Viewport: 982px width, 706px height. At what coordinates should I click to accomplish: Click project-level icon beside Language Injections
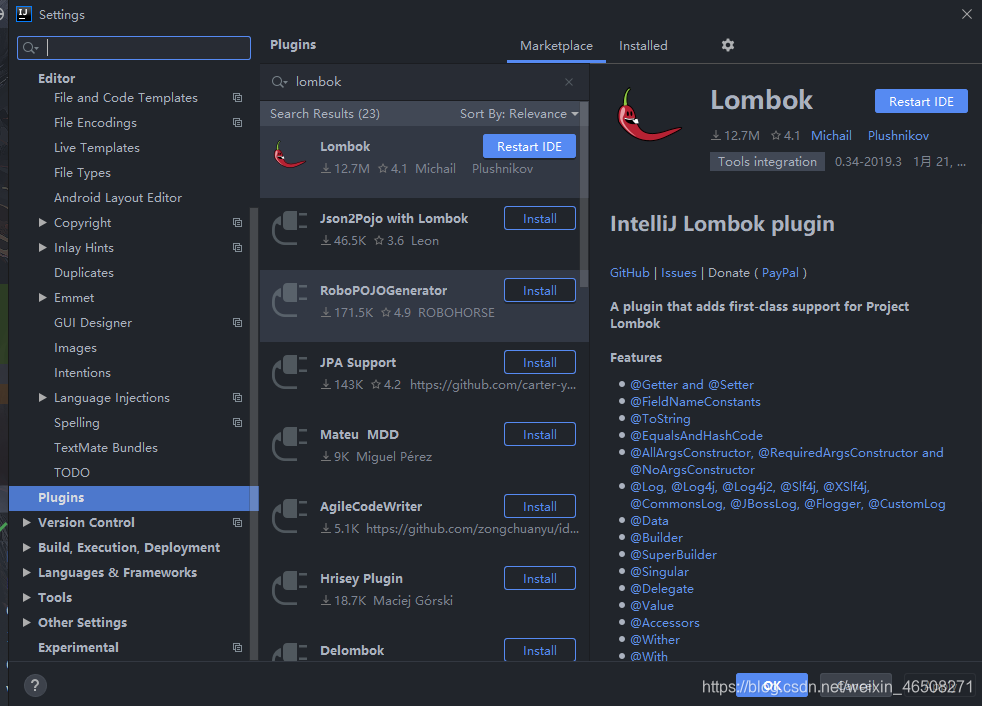click(237, 398)
